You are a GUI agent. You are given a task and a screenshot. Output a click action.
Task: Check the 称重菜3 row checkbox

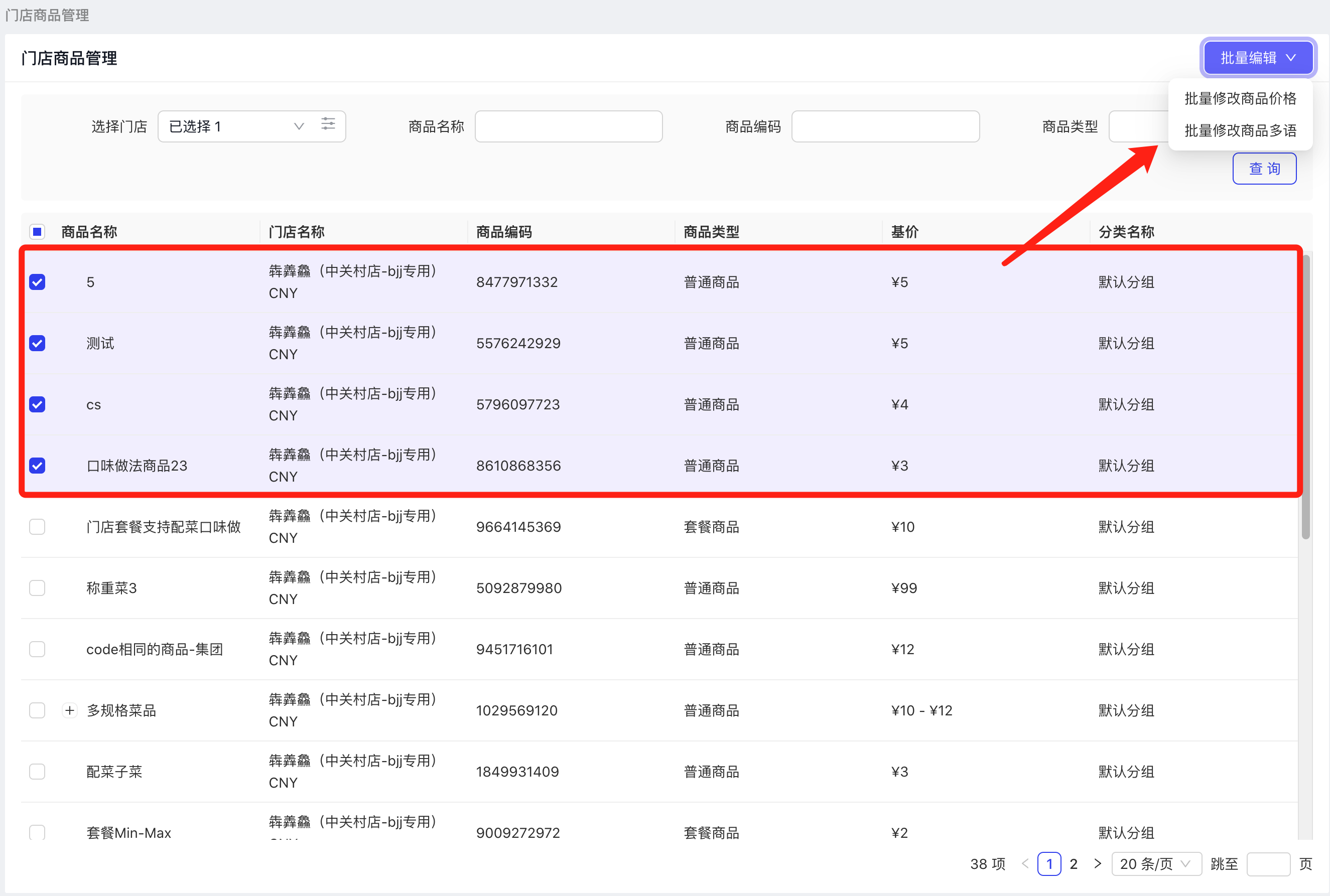37,587
